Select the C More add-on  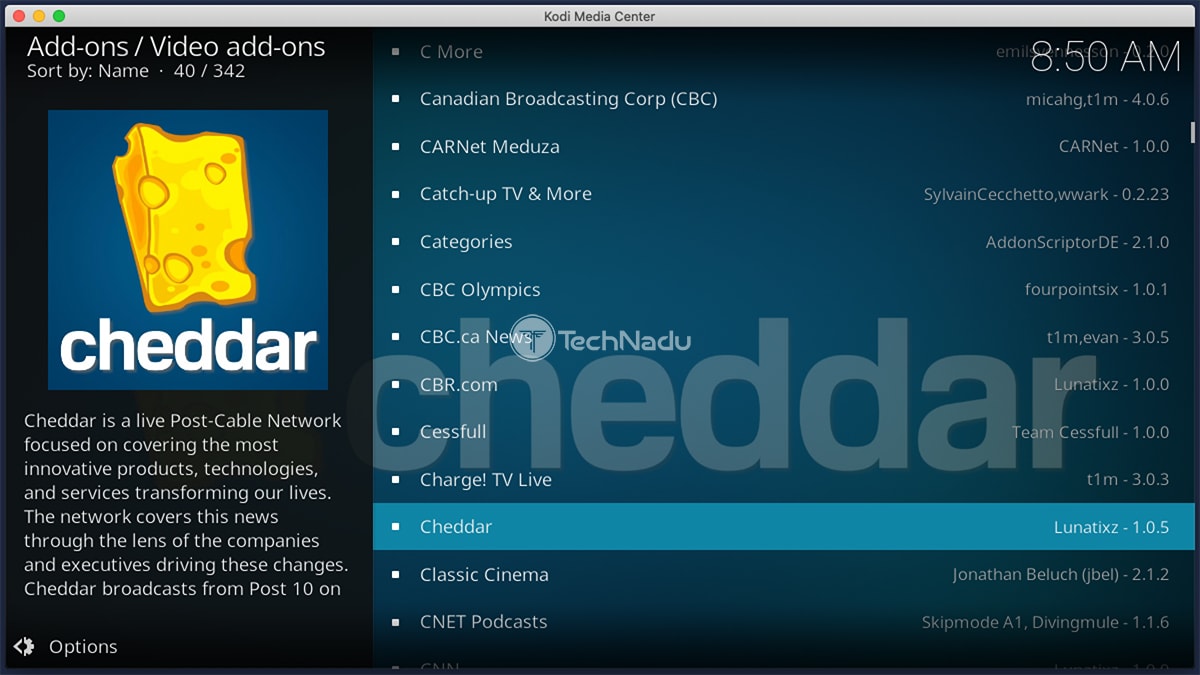tap(784, 52)
